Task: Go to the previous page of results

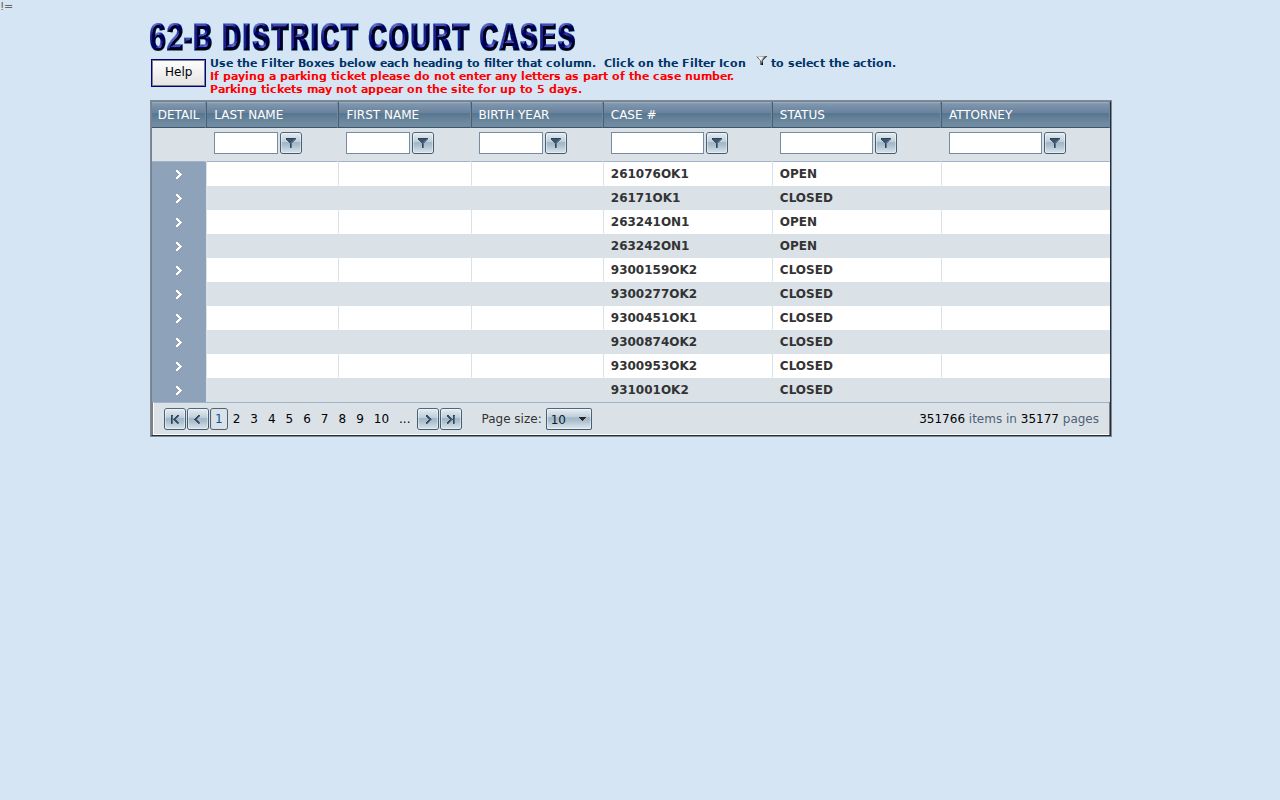Action: tap(198, 419)
